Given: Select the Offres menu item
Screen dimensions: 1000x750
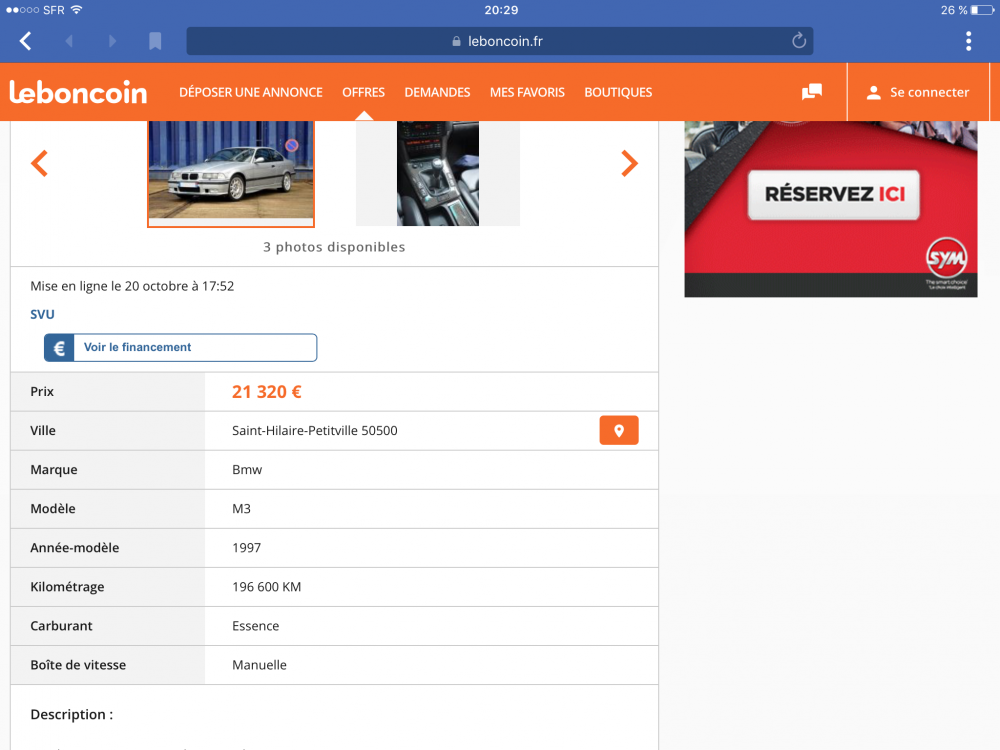Looking at the screenshot, I should (364, 92).
